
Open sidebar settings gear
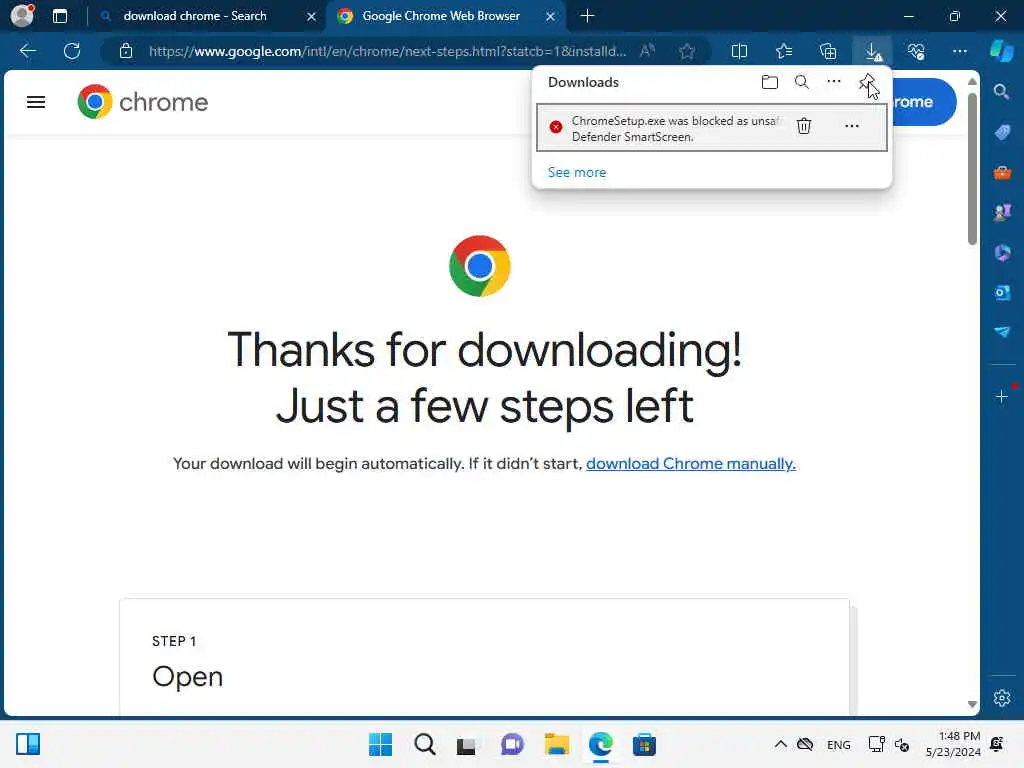tap(1002, 698)
